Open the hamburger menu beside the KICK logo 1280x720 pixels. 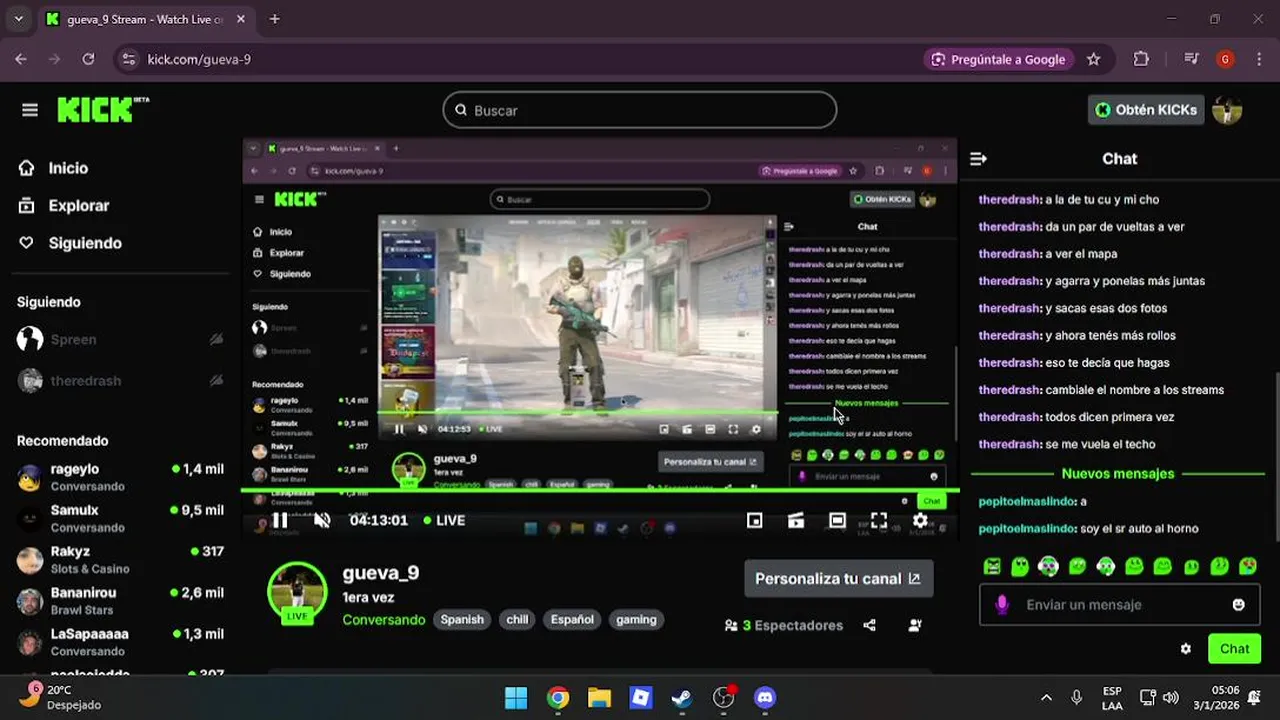click(x=30, y=110)
